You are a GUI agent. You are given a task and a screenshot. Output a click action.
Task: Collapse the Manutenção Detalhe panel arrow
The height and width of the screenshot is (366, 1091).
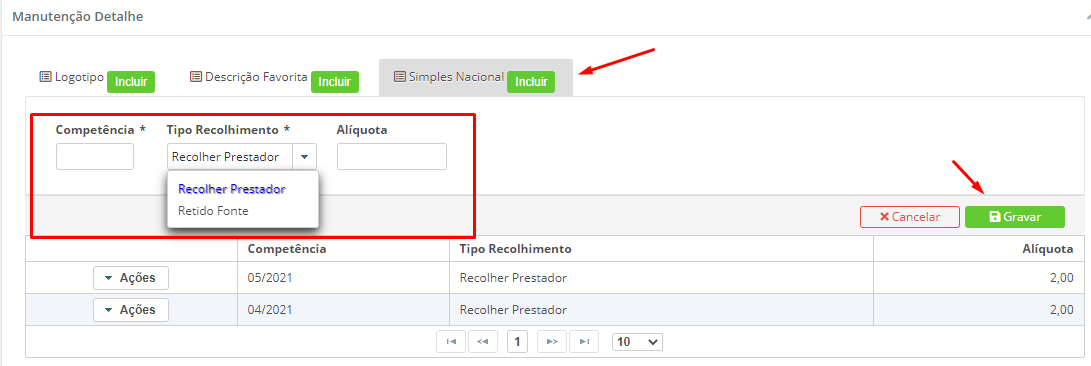1087,17
